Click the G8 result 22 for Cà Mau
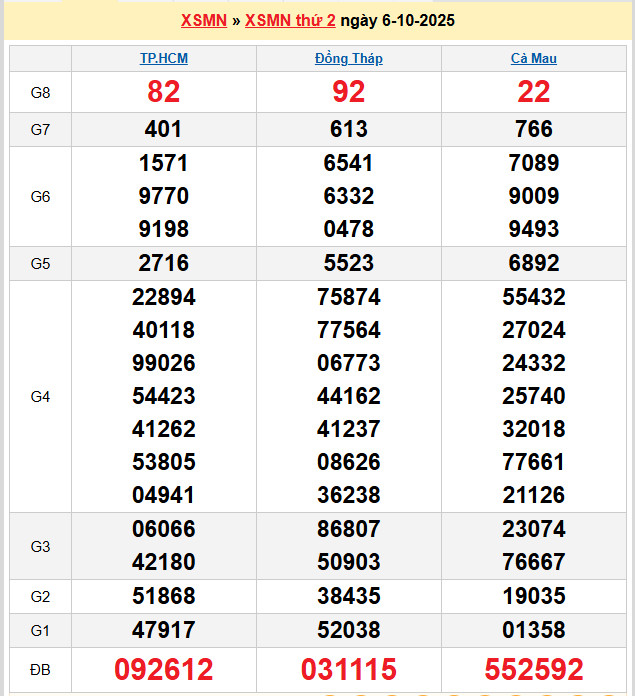The image size is (635, 696). [533, 92]
